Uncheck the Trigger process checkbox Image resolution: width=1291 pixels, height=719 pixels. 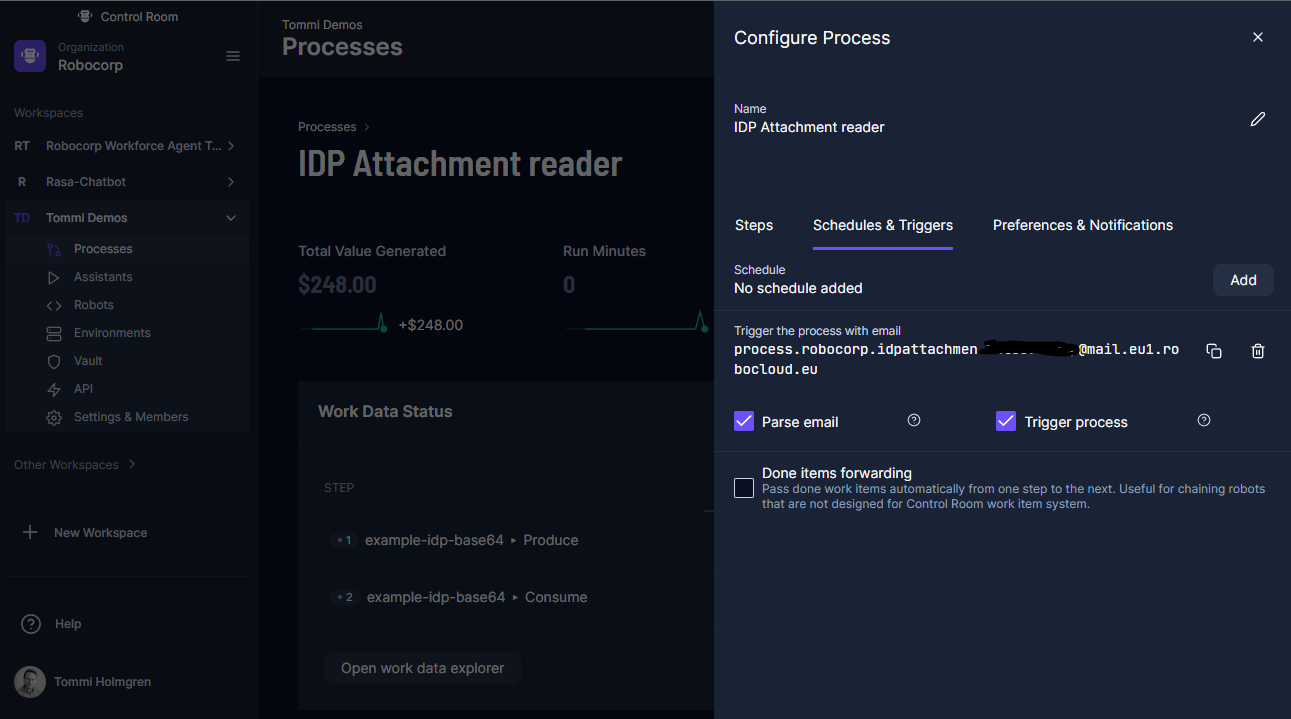tap(1006, 421)
